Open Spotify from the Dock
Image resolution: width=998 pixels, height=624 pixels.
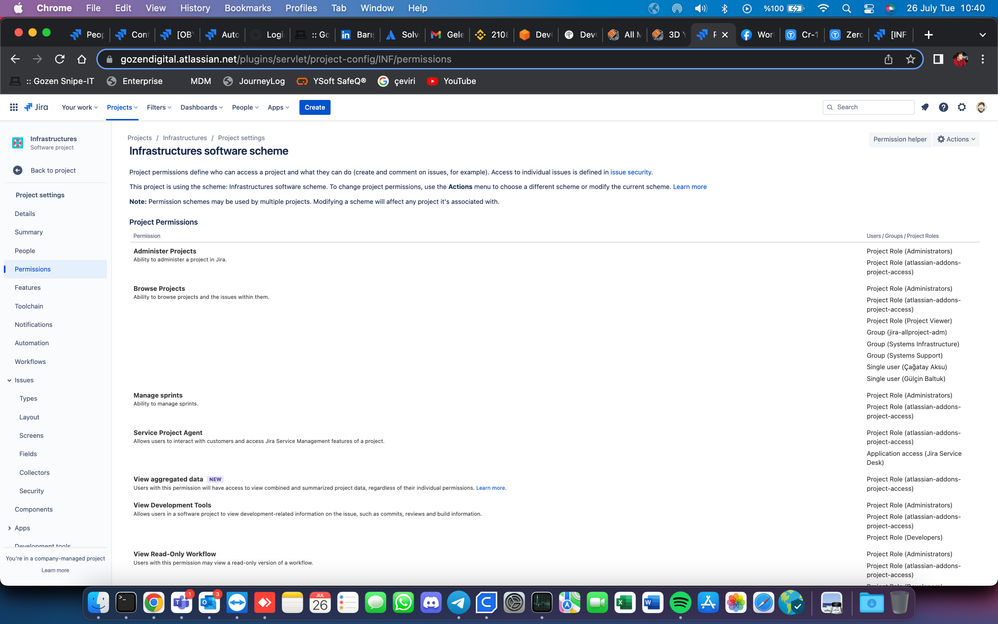pos(680,602)
